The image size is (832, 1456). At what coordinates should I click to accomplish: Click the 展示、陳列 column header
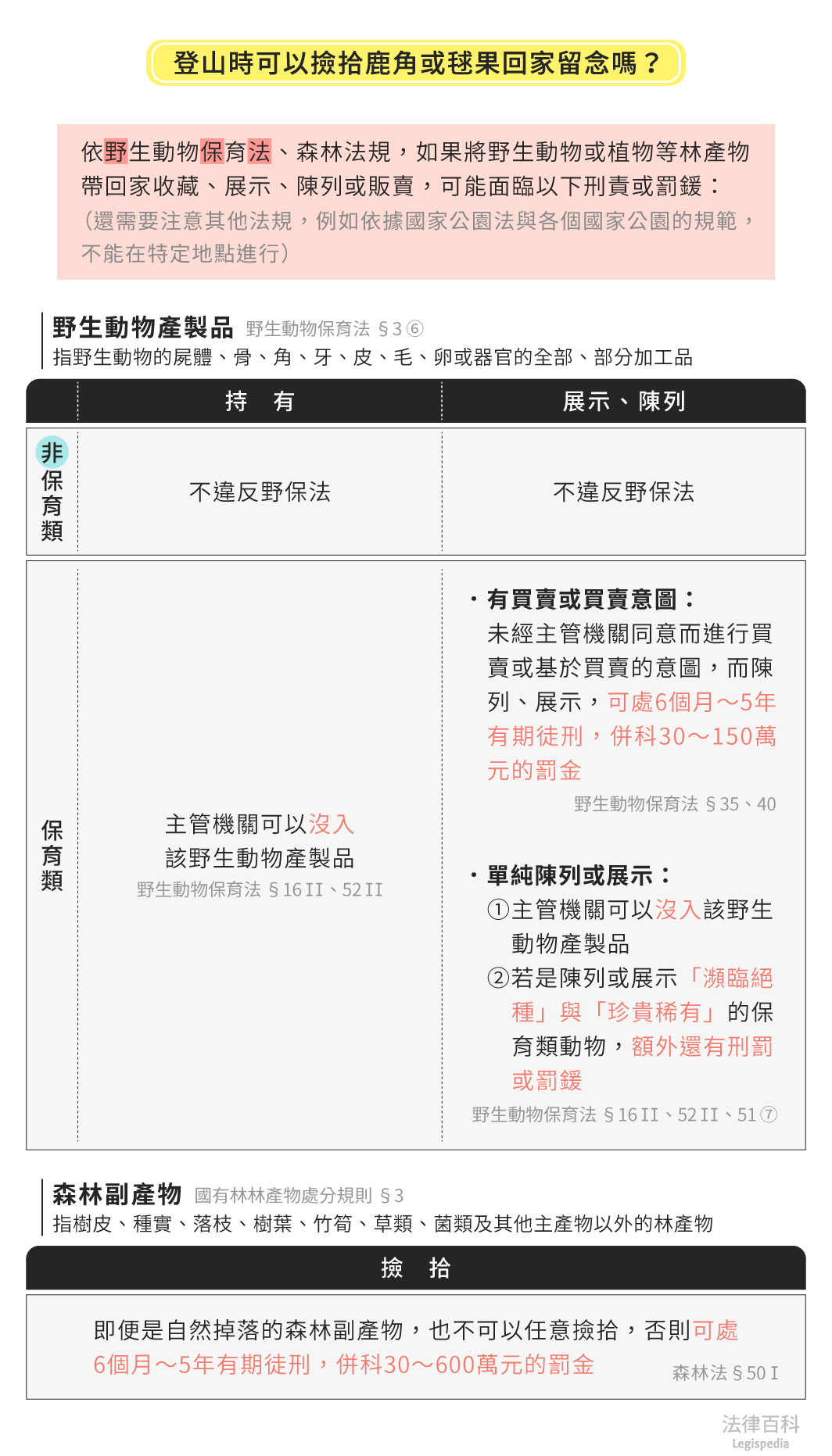point(623,402)
